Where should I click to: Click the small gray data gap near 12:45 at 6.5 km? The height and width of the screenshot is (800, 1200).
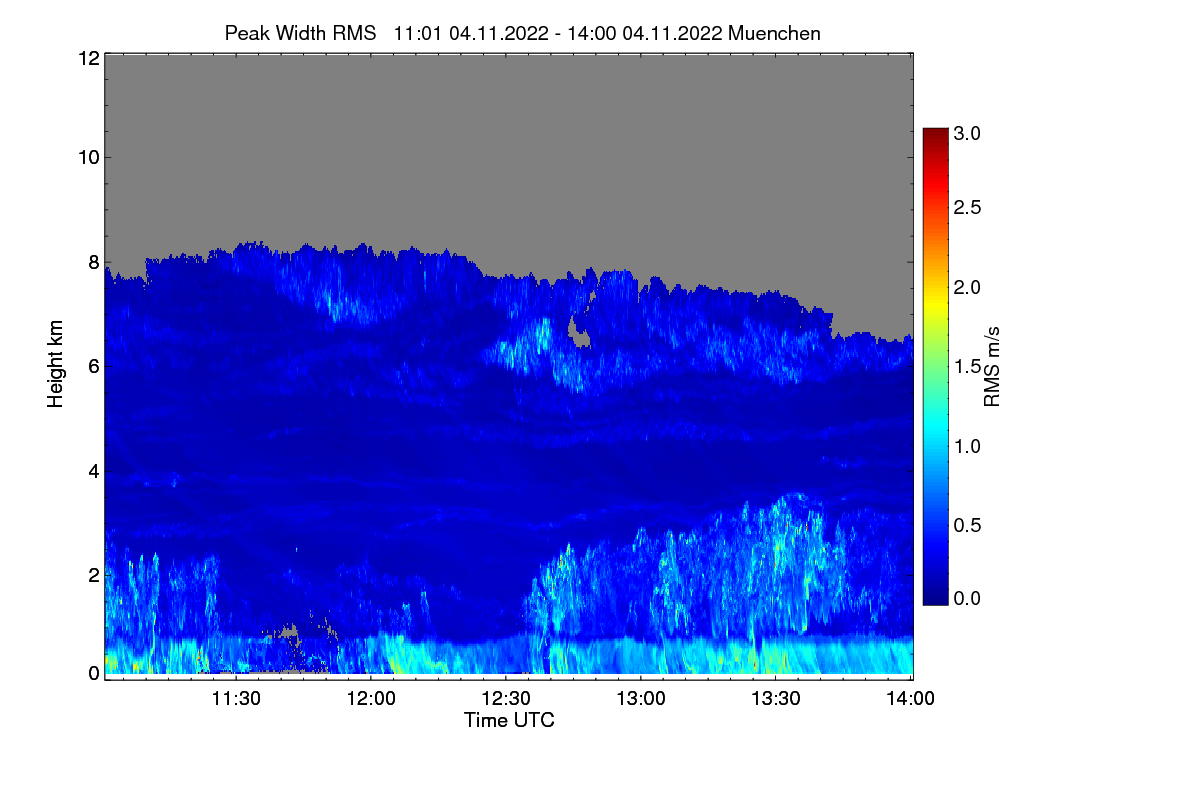click(578, 333)
